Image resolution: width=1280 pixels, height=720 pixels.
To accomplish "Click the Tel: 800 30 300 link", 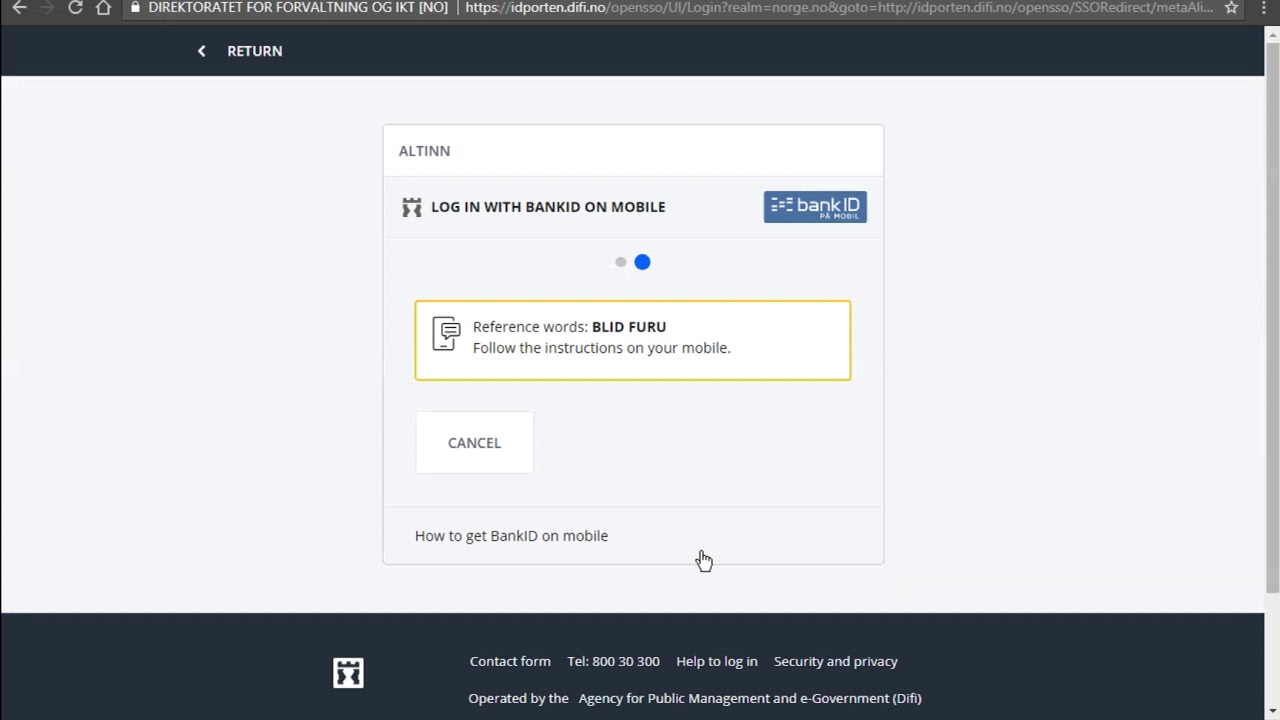I will 613,661.
